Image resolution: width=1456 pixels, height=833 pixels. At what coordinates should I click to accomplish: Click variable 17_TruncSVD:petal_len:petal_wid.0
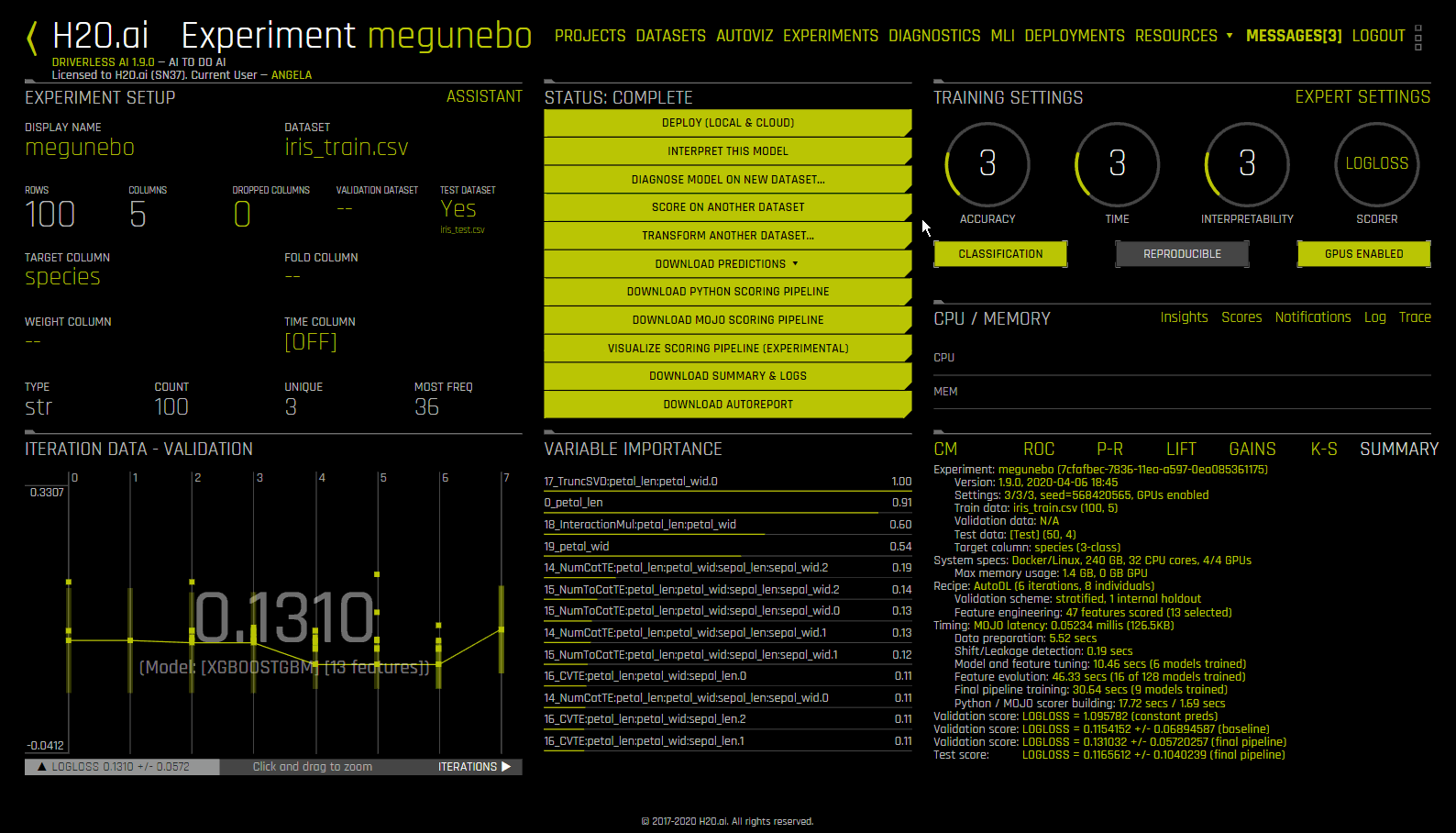pos(728,482)
